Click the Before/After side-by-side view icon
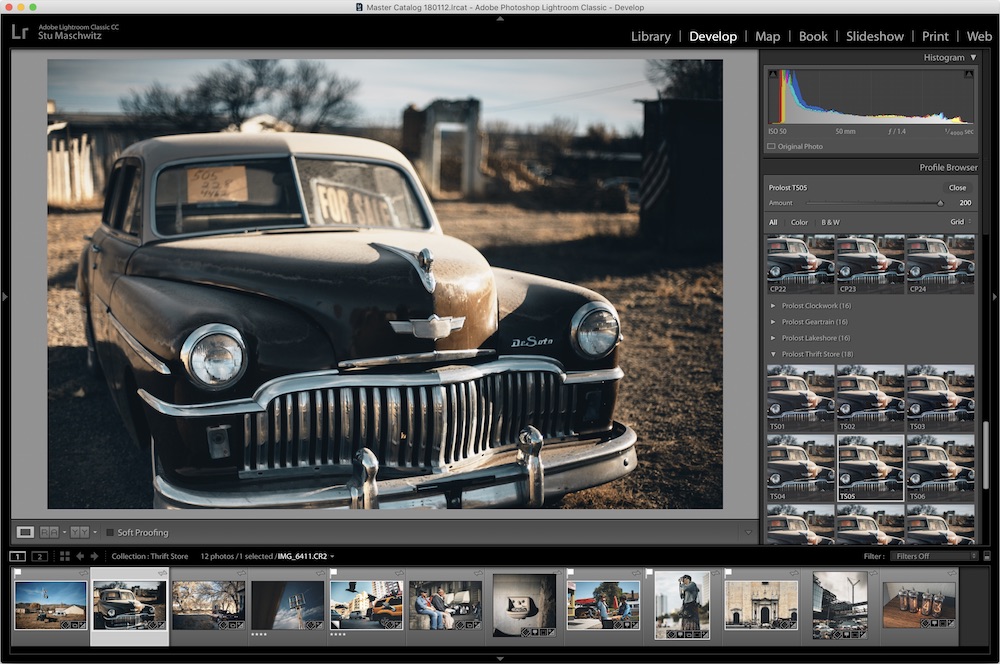This screenshot has height=664, width=1000. pos(49,532)
